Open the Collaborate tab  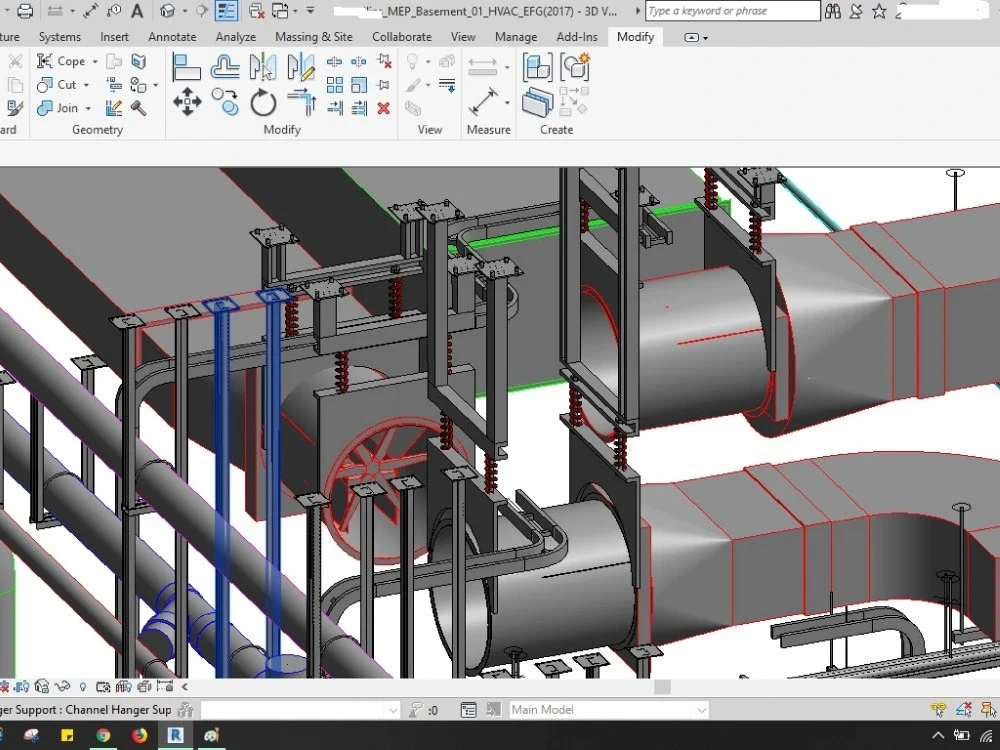coord(402,37)
